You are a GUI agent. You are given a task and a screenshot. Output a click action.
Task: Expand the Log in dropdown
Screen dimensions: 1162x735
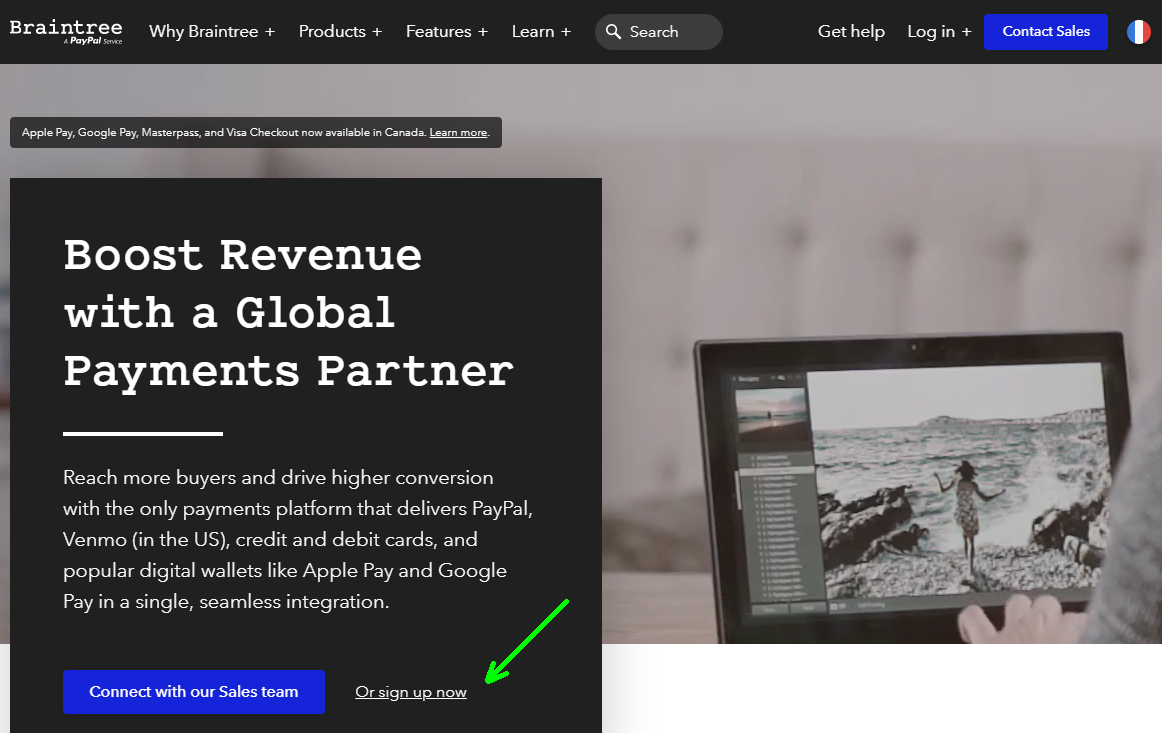coord(938,31)
